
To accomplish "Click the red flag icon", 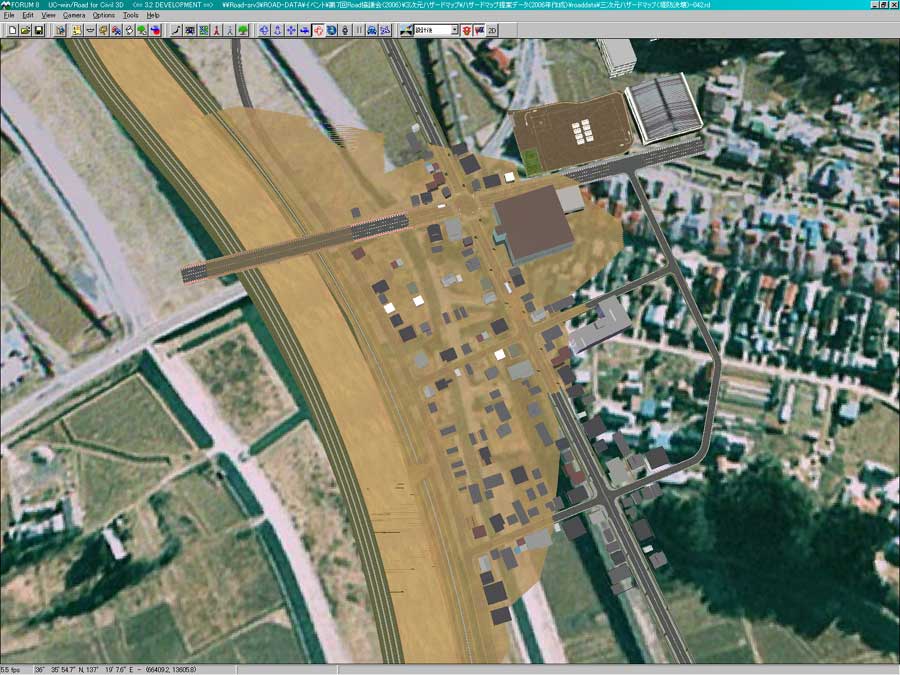I will [x=479, y=30].
